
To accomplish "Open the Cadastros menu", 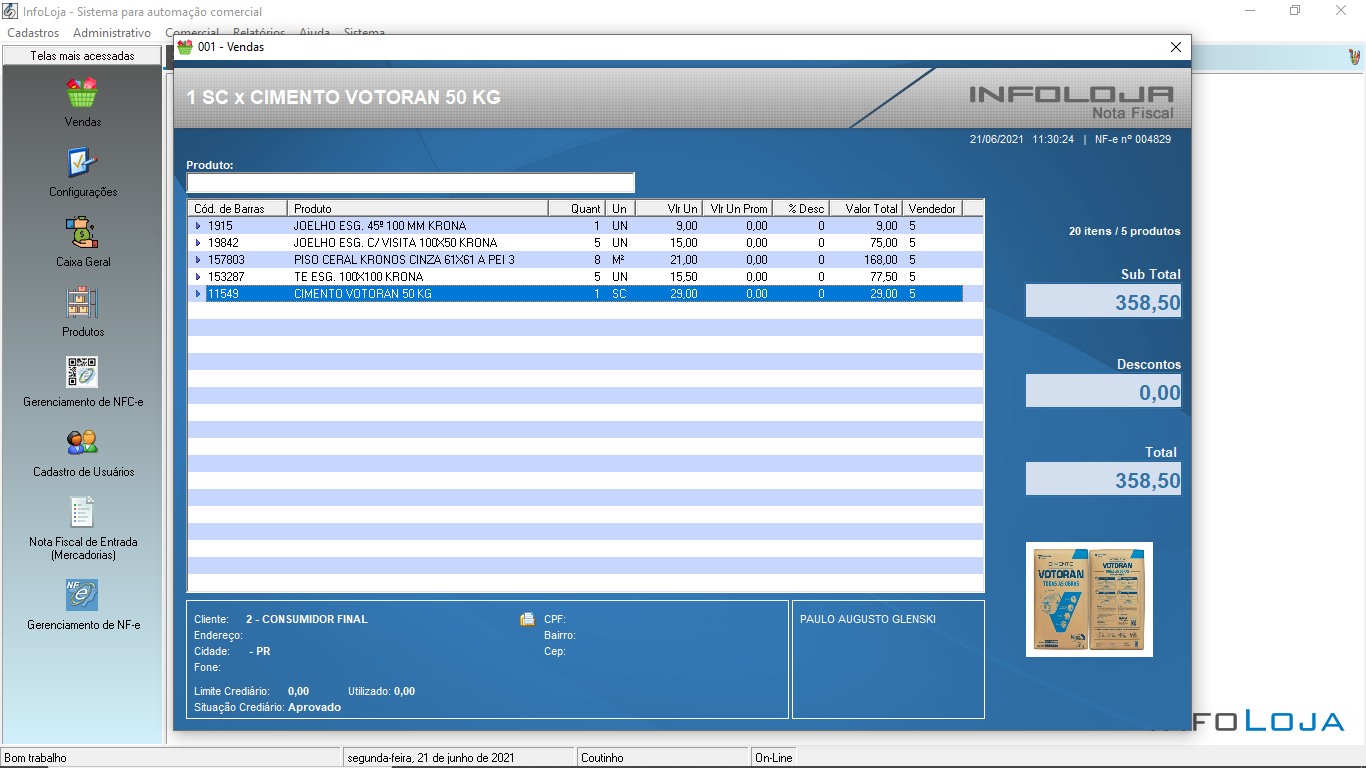I will pos(33,33).
